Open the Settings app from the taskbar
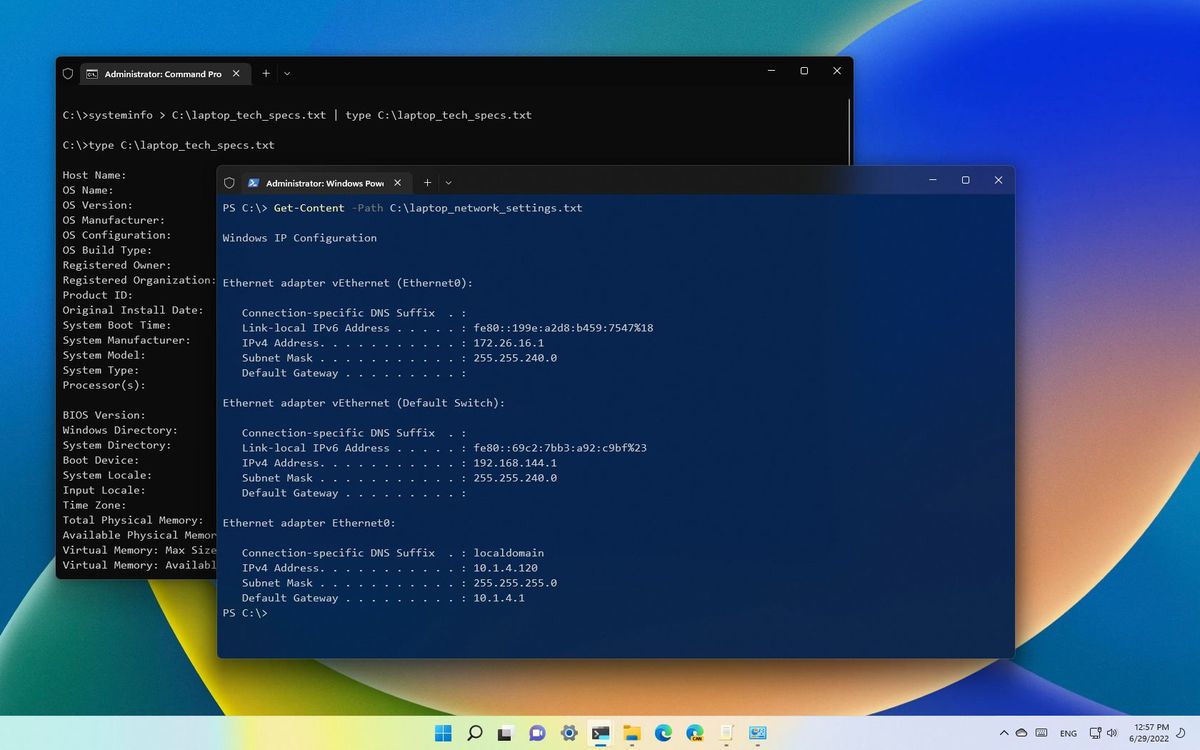Image resolution: width=1200 pixels, height=750 pixels. coord(569,733)
